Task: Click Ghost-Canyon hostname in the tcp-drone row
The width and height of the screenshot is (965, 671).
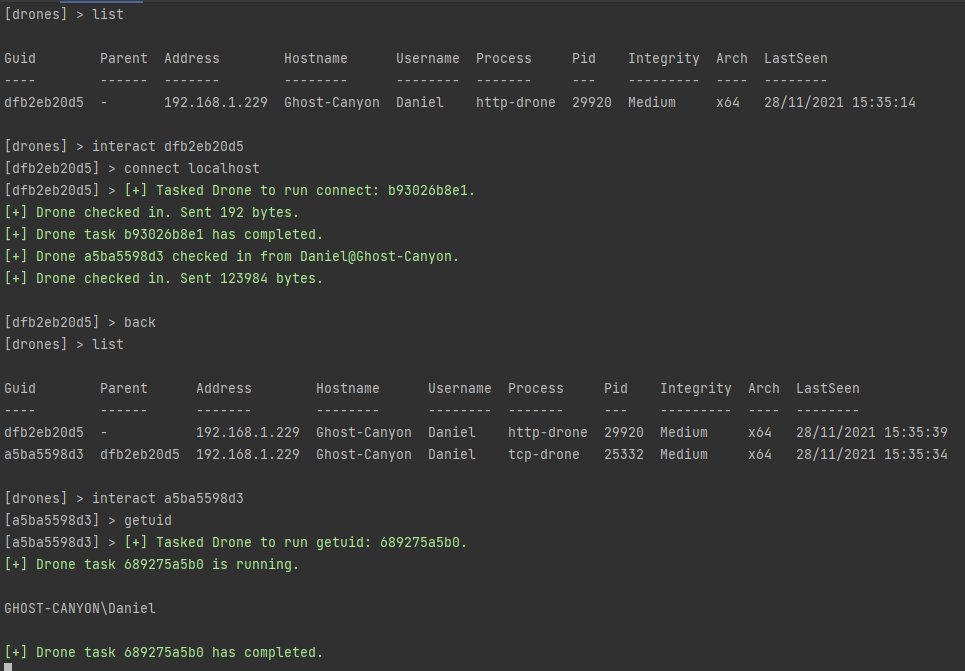Action: pos(364,455)
